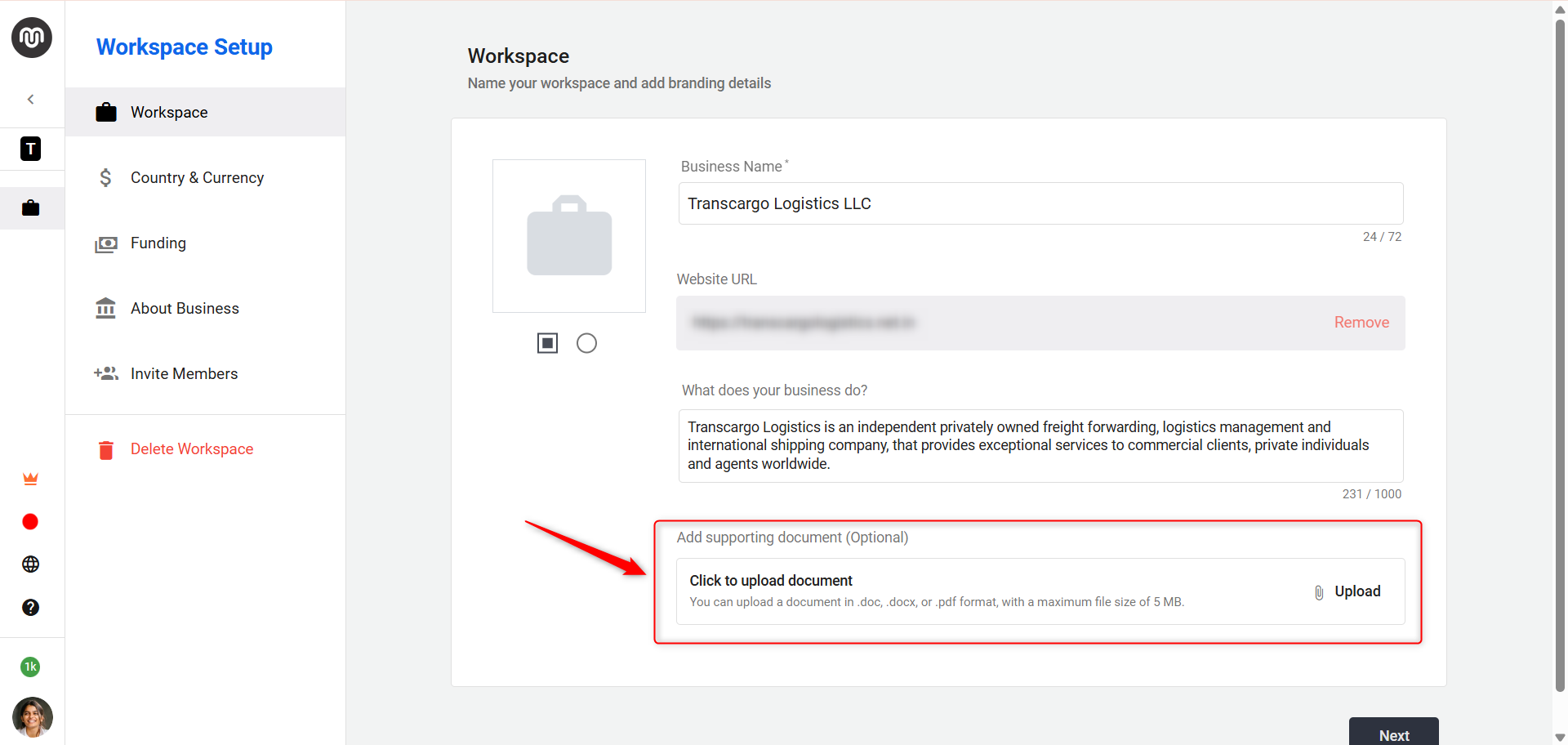
Task: Open the black T workspace icon
Action: point(31,149)
